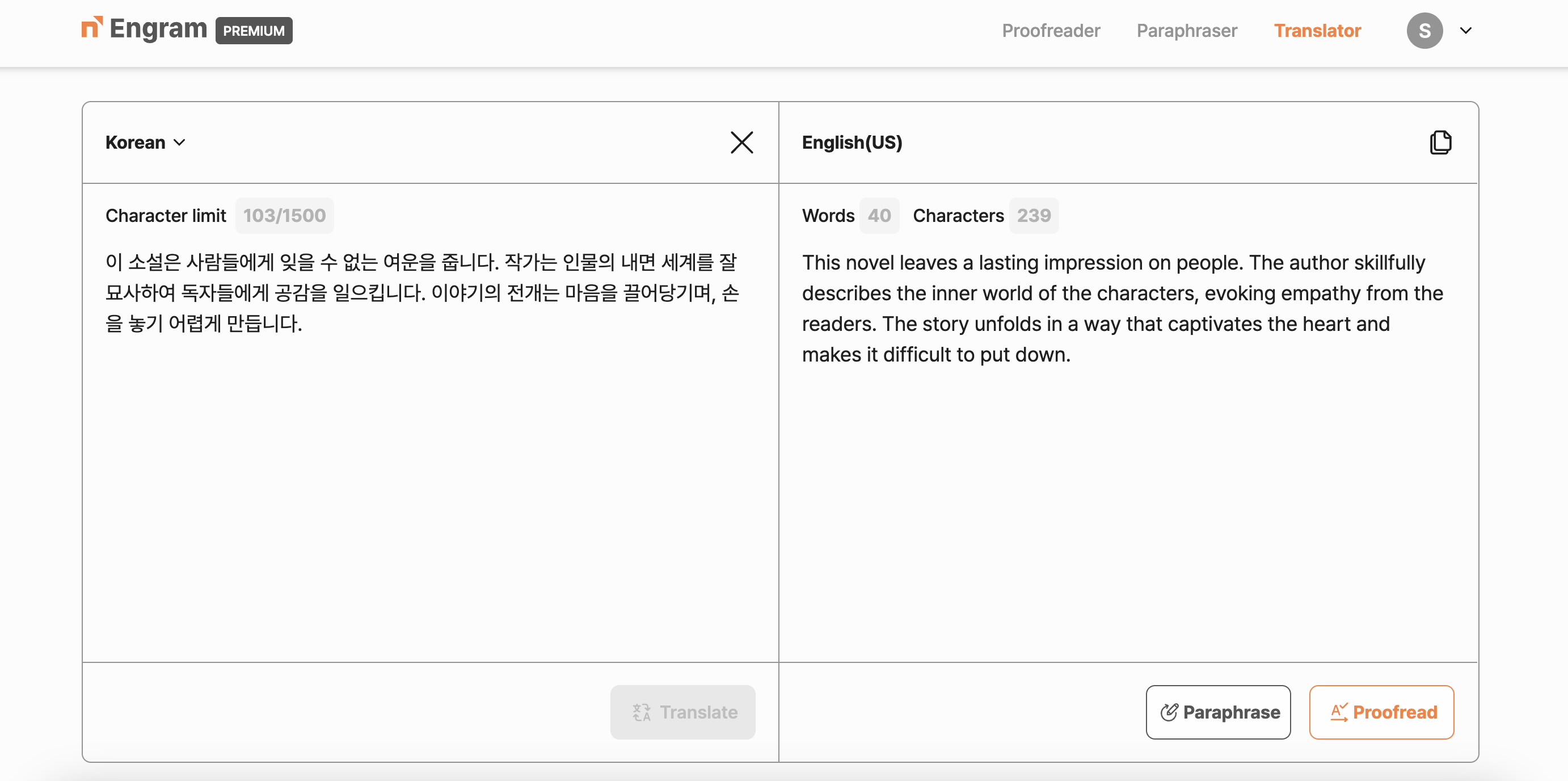Image resolution: width=1568 pixels, height=781 pixels.
Task: Click the Words count 40
Action: pos(879,216)
